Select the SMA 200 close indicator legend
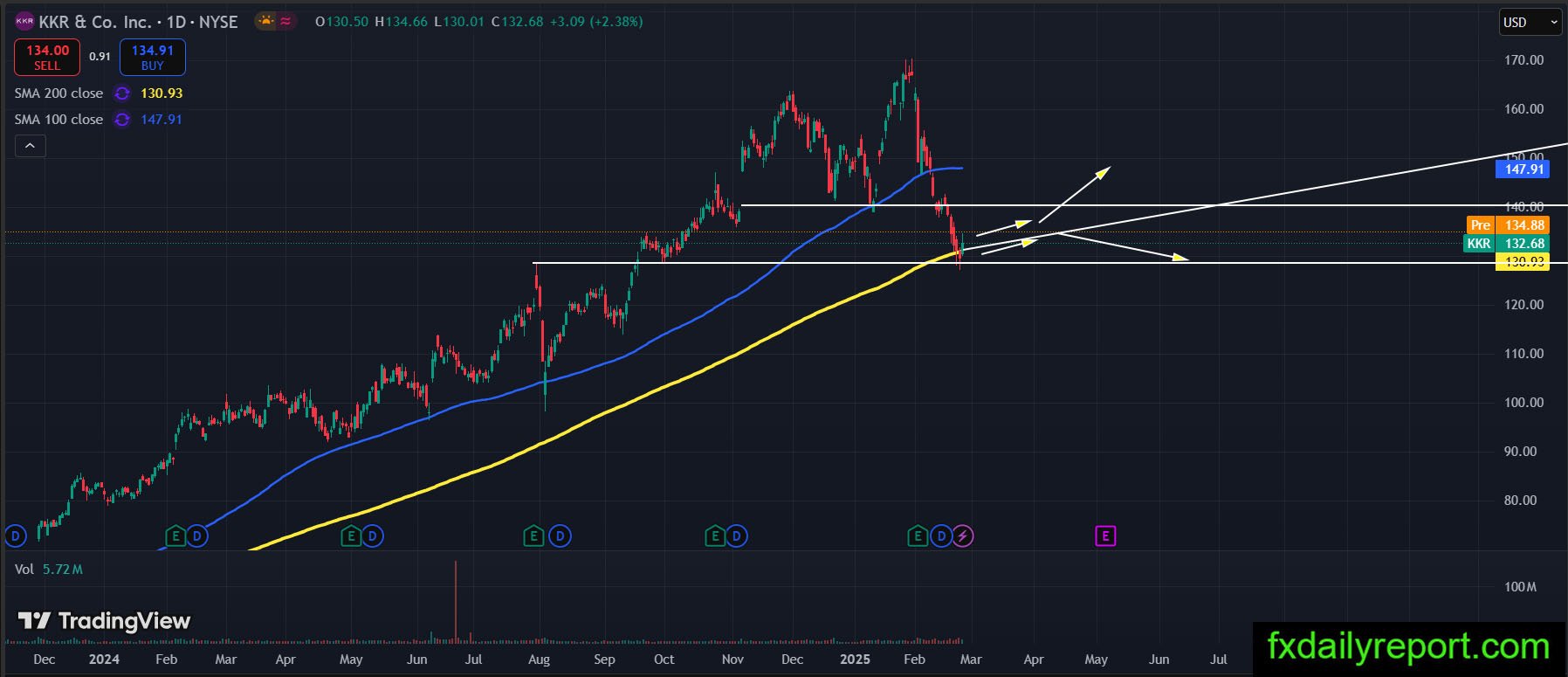1568x677 pixels. coord(58,93)
